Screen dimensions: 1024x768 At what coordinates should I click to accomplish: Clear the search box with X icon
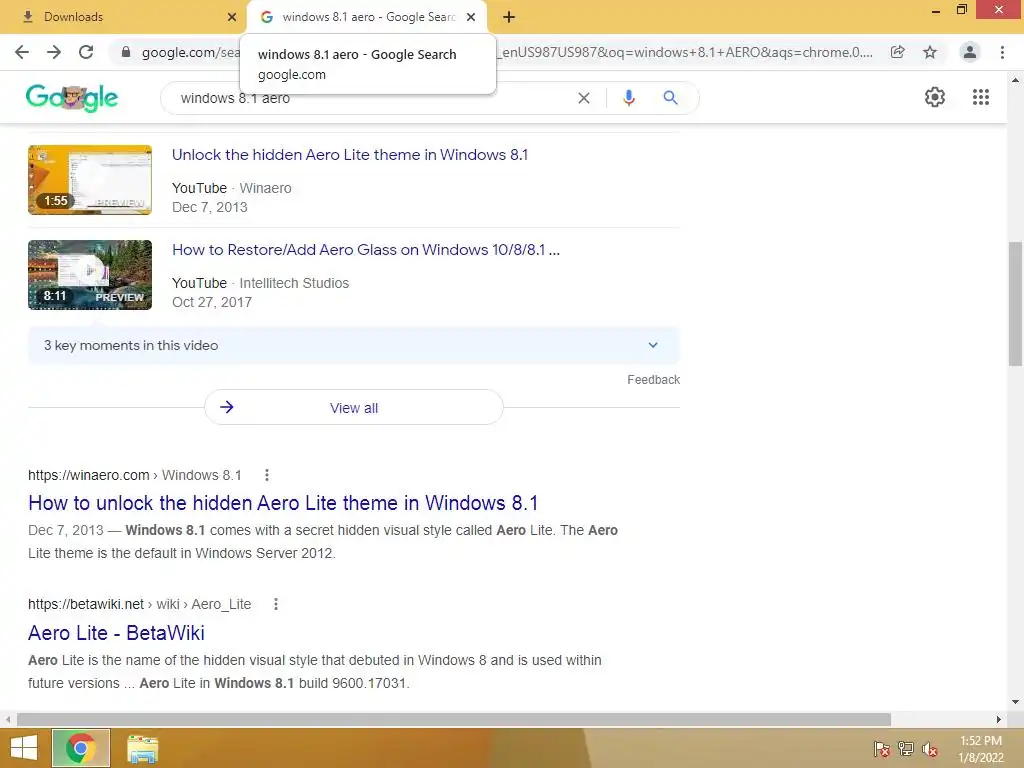tap(584, 98)
